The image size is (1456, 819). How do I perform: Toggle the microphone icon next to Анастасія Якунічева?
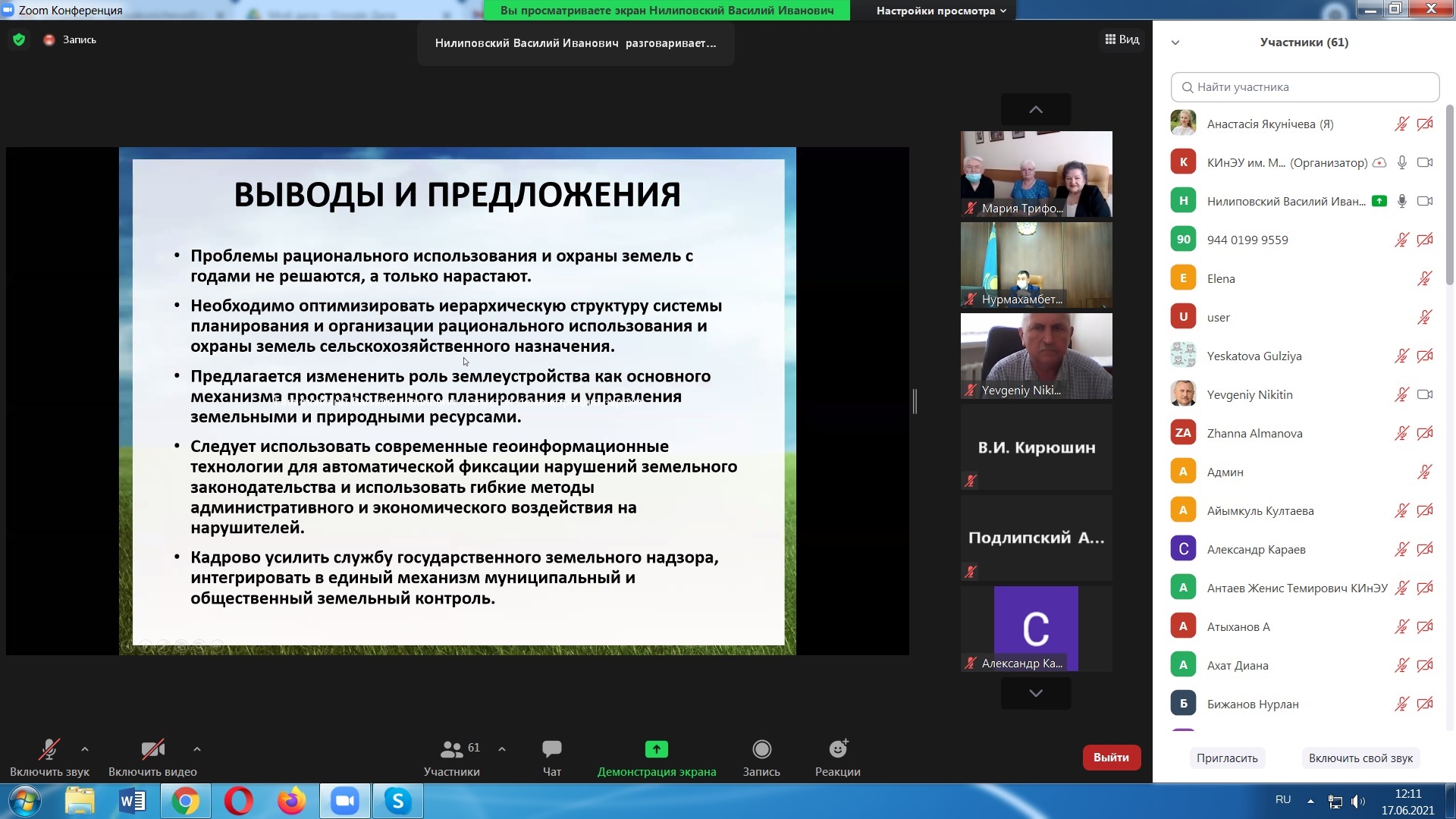coord(1401,124)
